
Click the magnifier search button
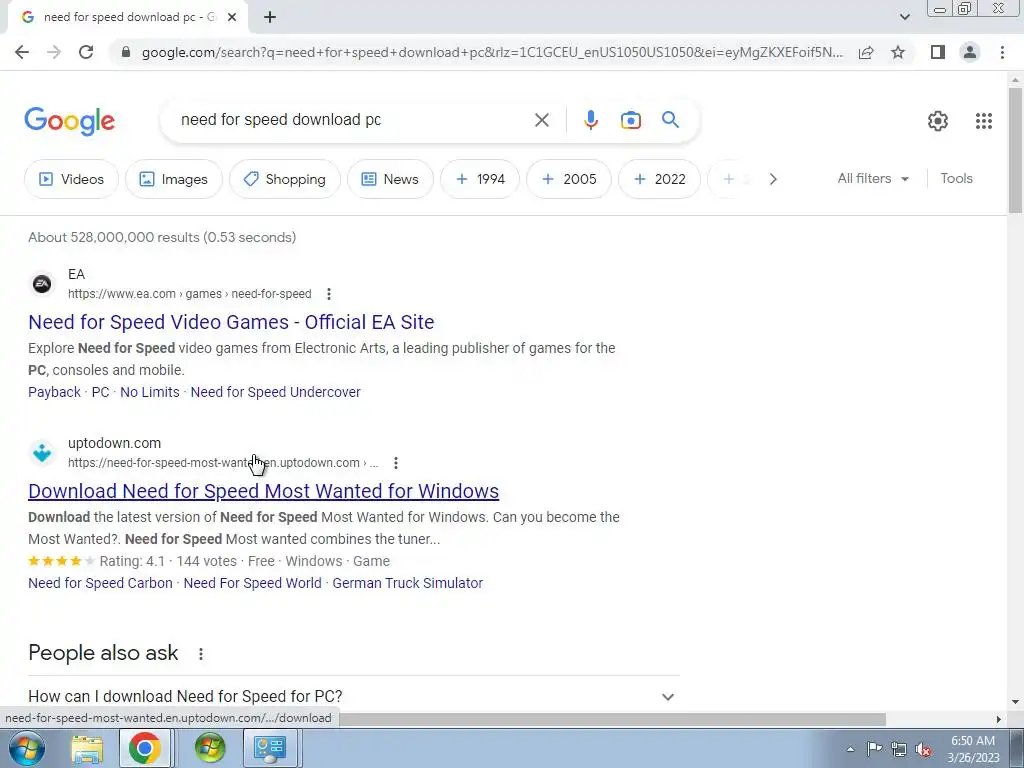click(x=670, y=120)
